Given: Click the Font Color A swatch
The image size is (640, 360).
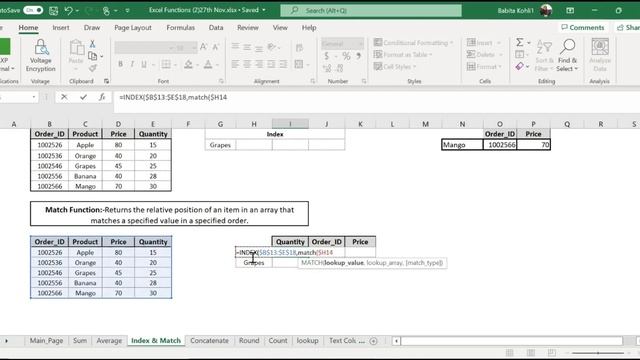Looking at the screenshot, I should 208,64.
